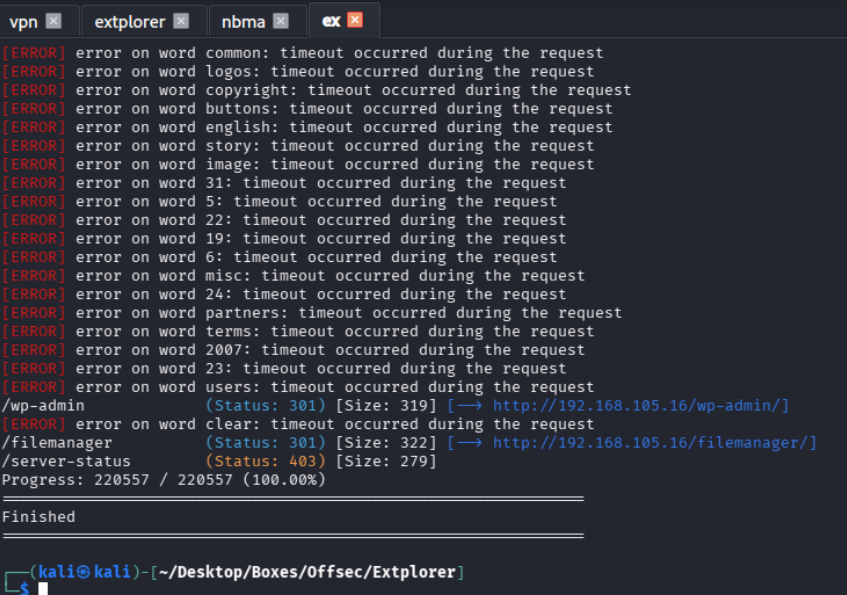Click the error line for word copyright
The width and height of the screenshot is (847, 595).
(x=316, y=90)
